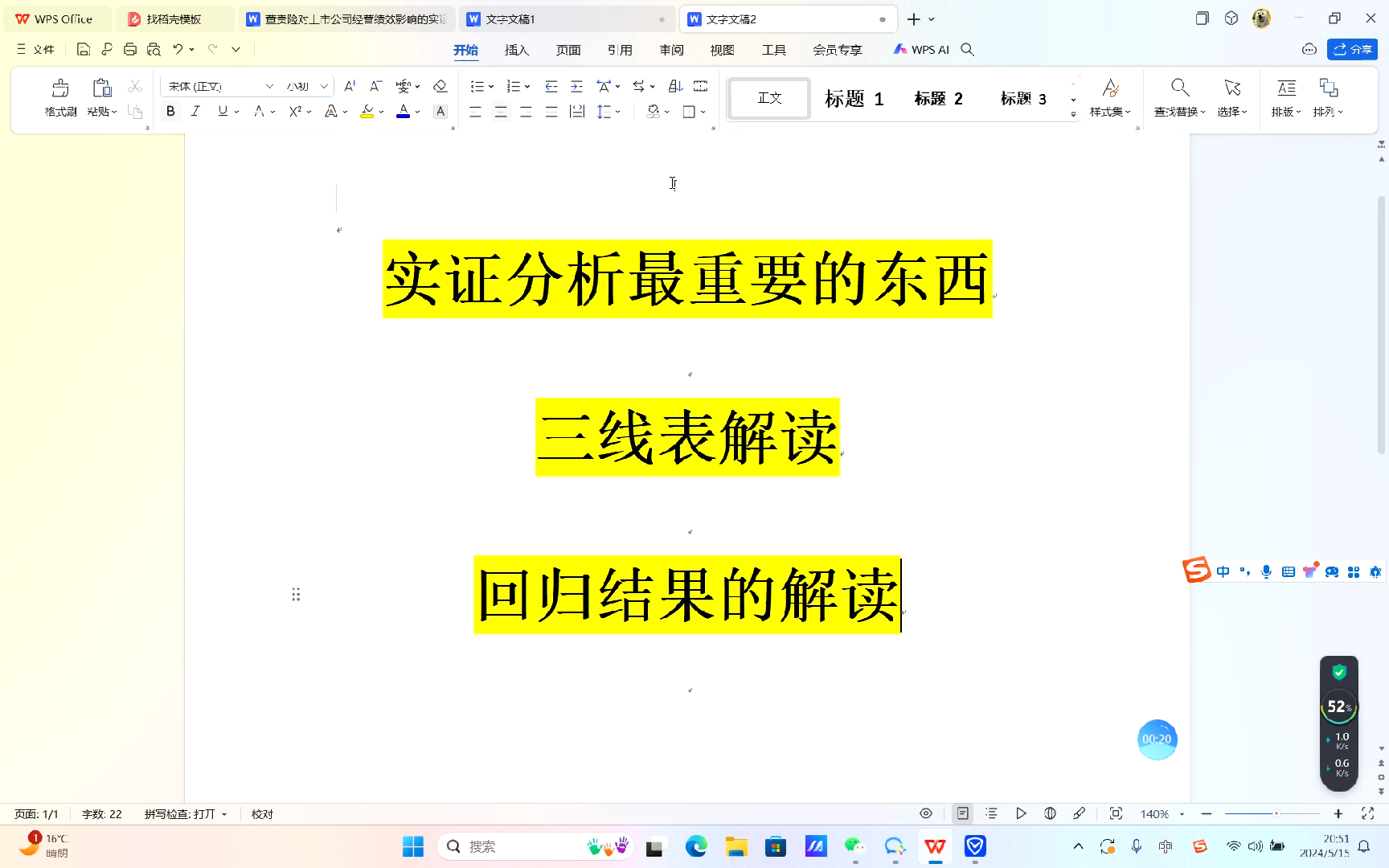Toggle italic formatting
Viewport: 1389px width, 868px height.
(195, 111)
